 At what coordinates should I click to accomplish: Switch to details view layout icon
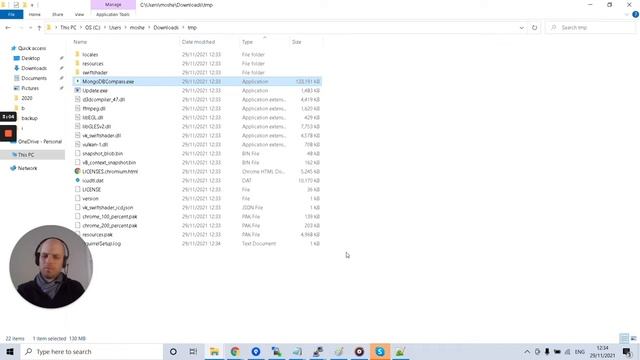click(624, 338)
